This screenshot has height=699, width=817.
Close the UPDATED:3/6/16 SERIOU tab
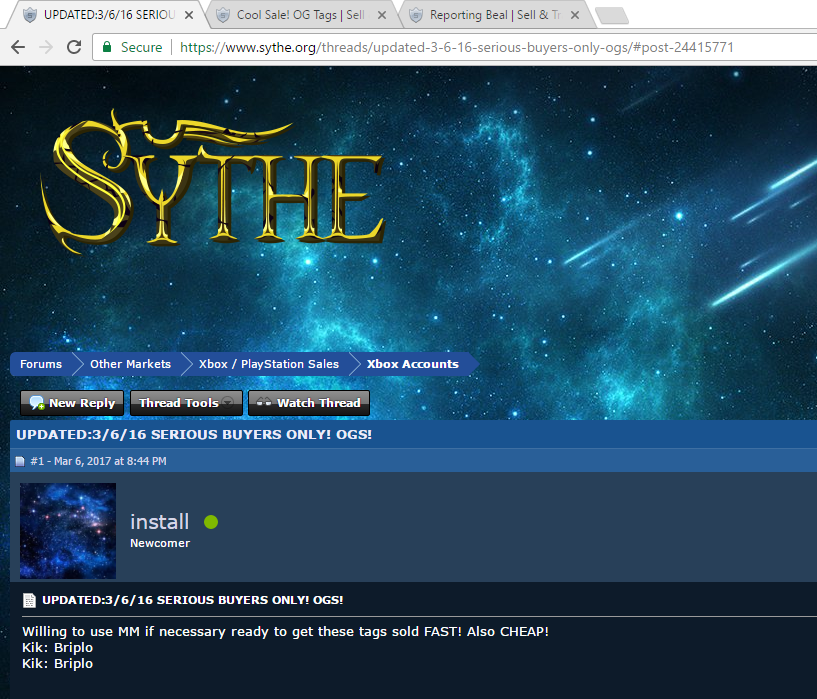pyautogui.click(x=189, y=15)
